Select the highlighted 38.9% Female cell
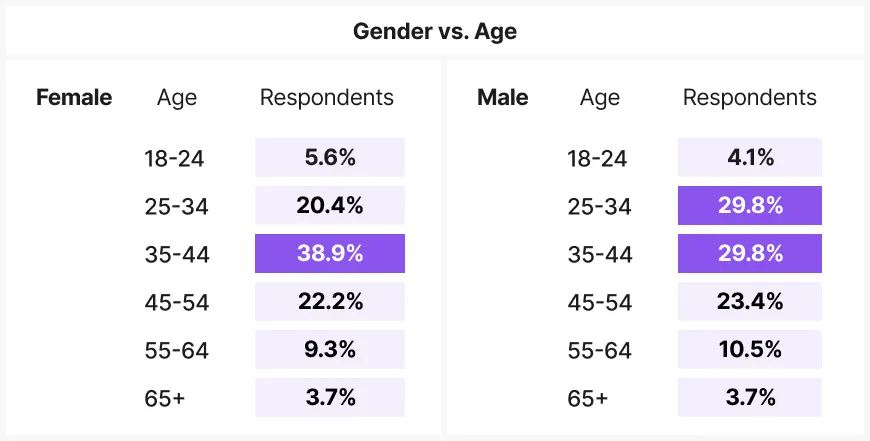 pyautogui.click(x=330, y=254)
